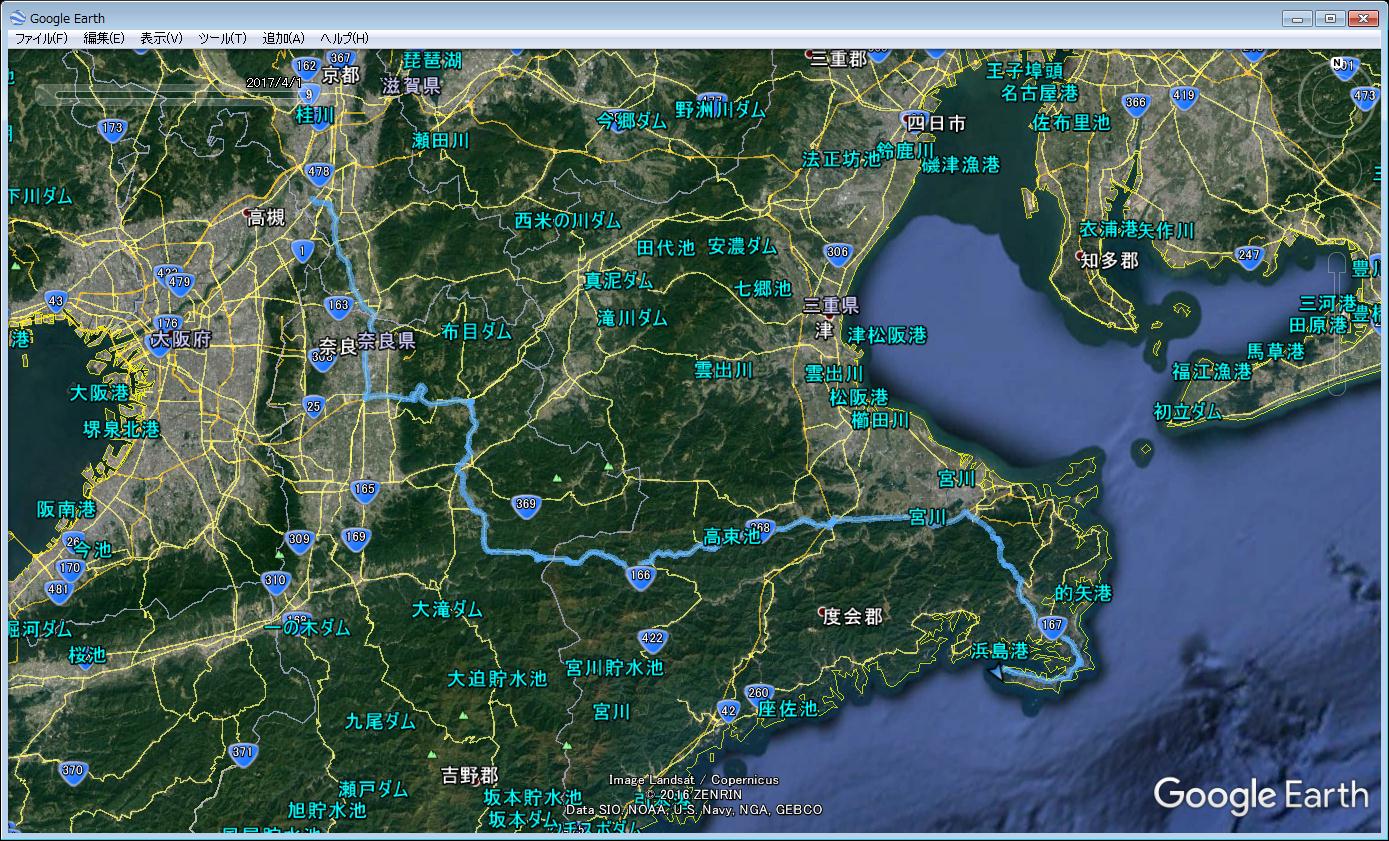Expand the ツール(T) menu

pyautogui.click(x=222, y=38)
